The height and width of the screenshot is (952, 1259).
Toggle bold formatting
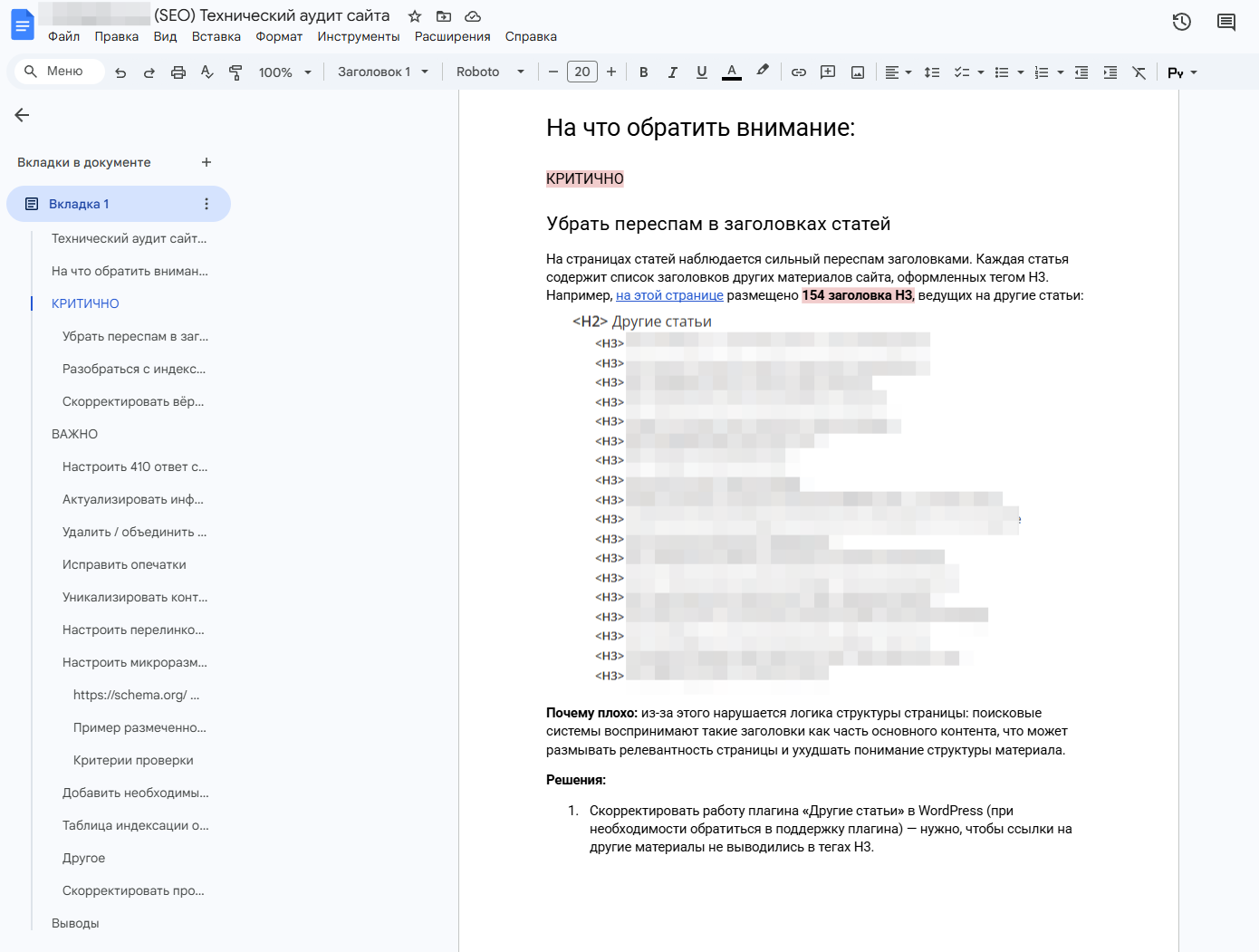tap(643, 72)
